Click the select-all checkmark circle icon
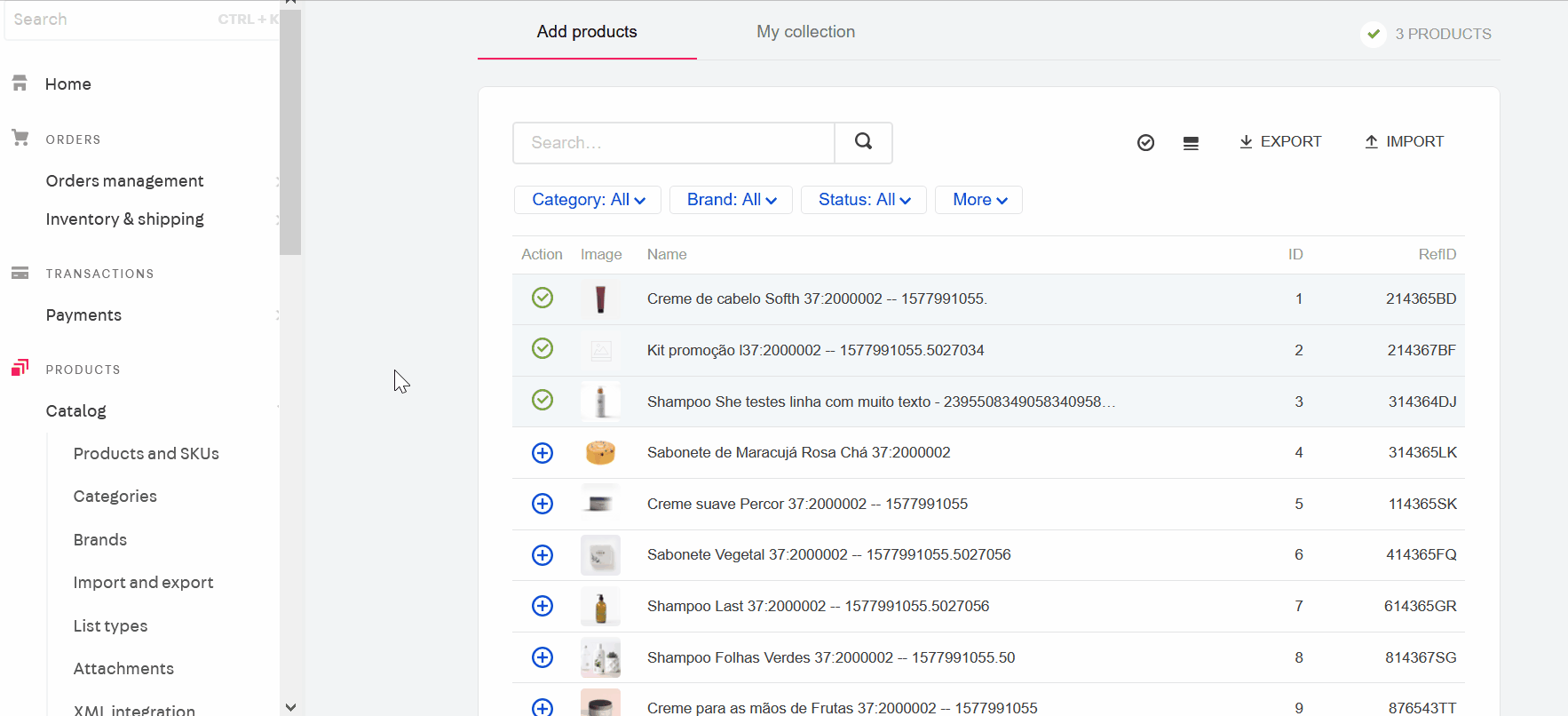The height and width of the screenshot is (716, 1568). 1145,143
